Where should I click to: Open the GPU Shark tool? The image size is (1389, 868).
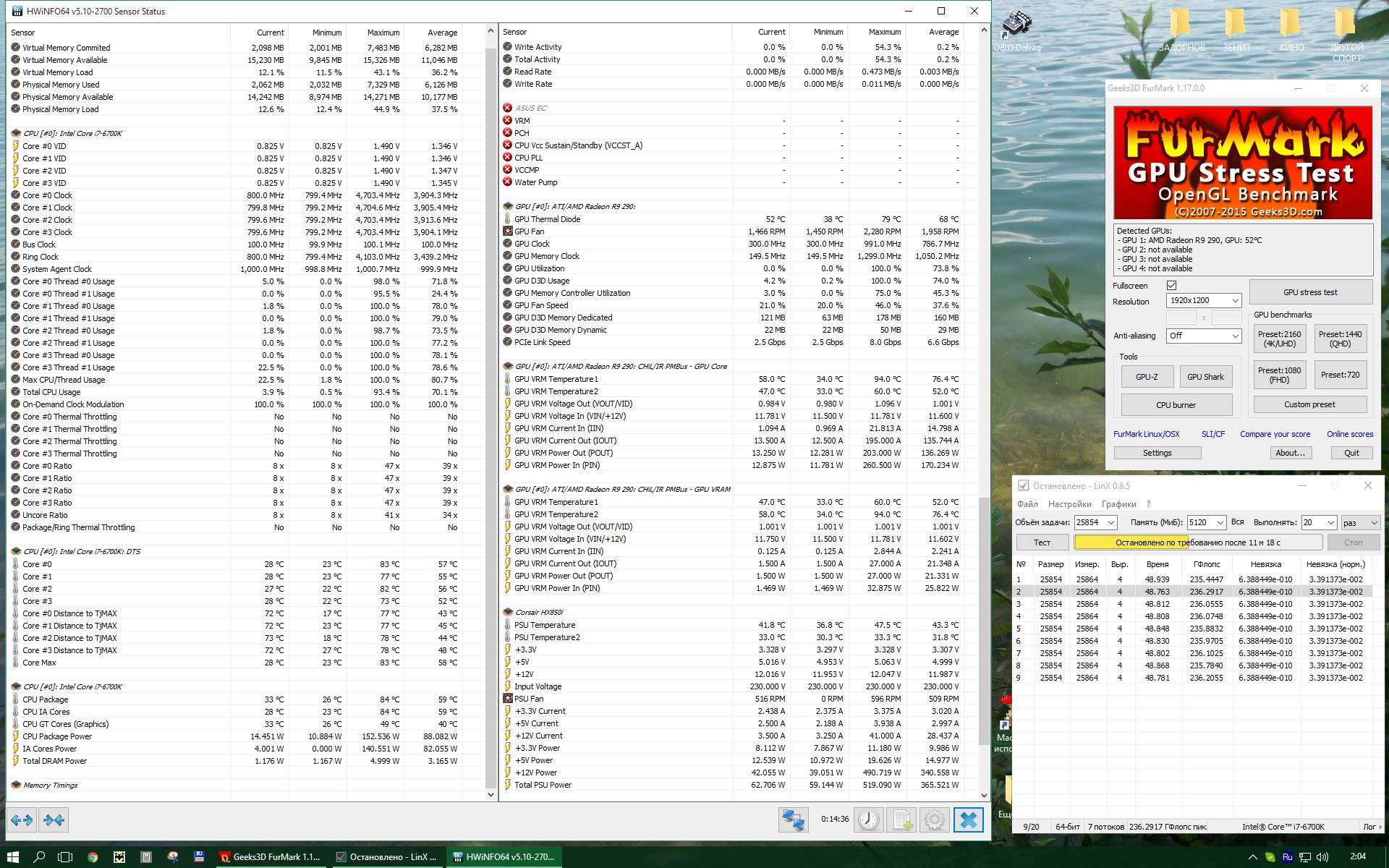click(1205, 377)
